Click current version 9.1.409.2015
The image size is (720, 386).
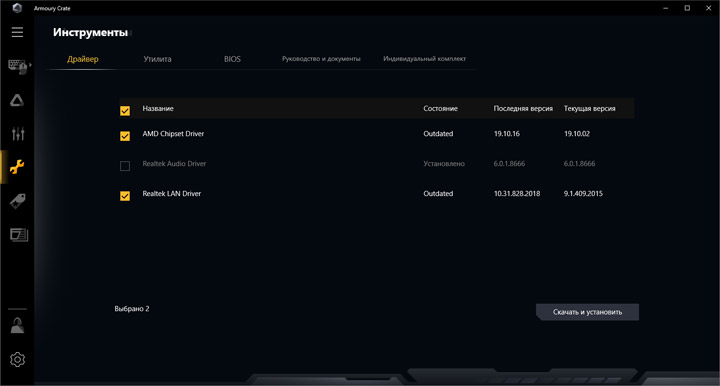(x=583, y=194)
